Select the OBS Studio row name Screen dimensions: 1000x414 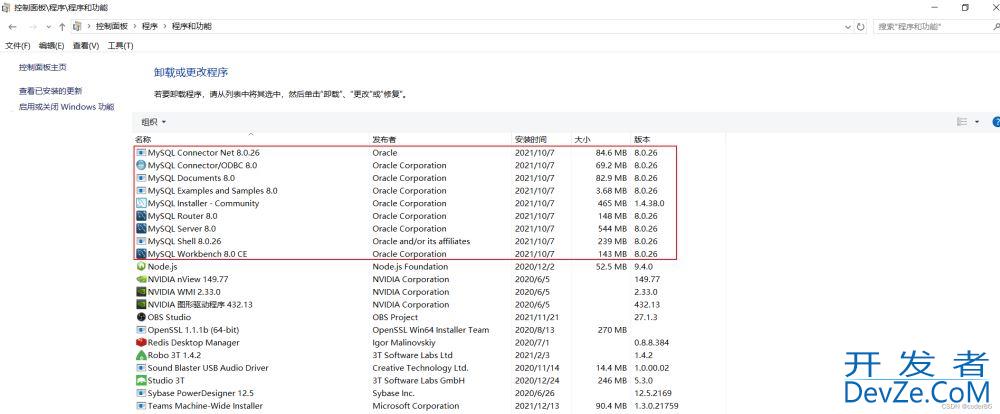pyautogui.click(x=169, y=317)
